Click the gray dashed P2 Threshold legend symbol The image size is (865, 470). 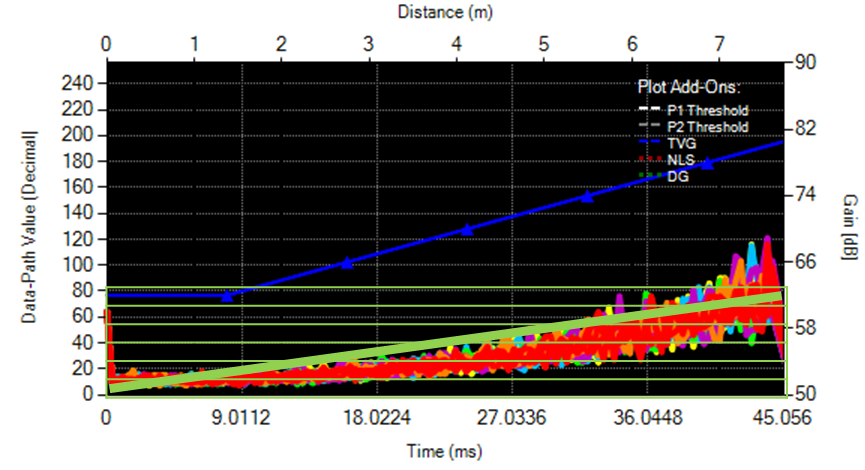tap(650, 126)
